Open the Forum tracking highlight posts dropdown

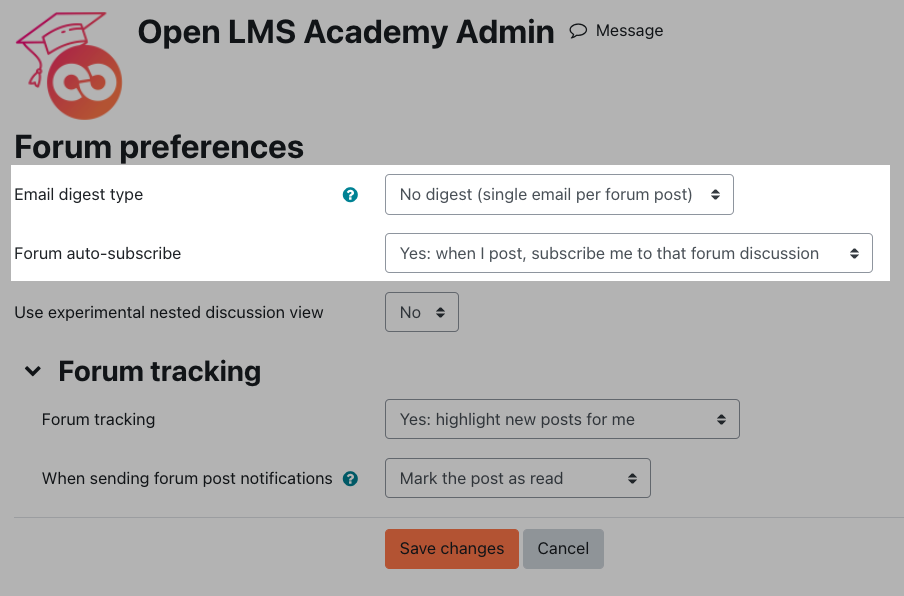(x=562, y=419)
